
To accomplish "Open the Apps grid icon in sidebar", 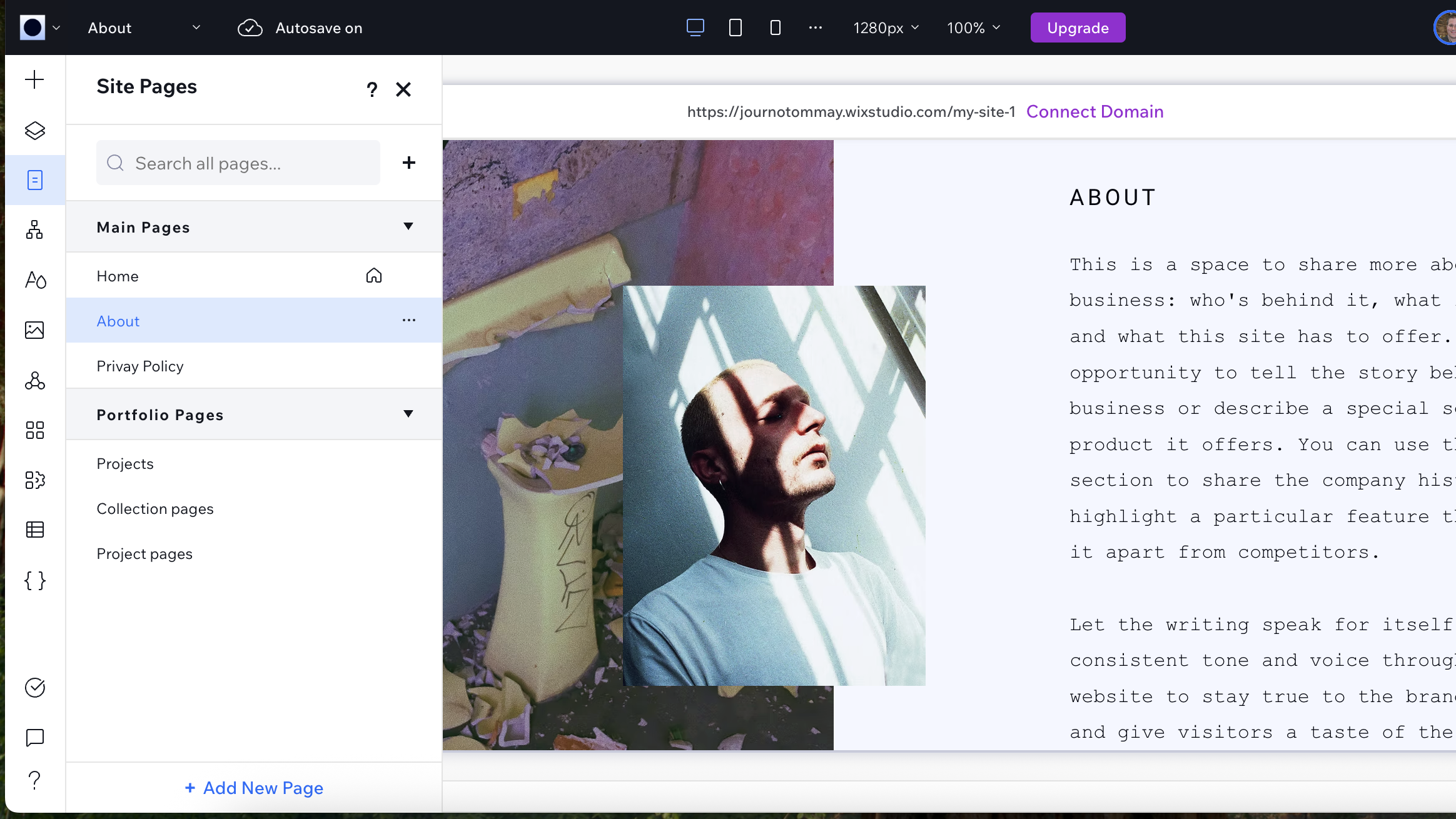I will pos(34,430).
